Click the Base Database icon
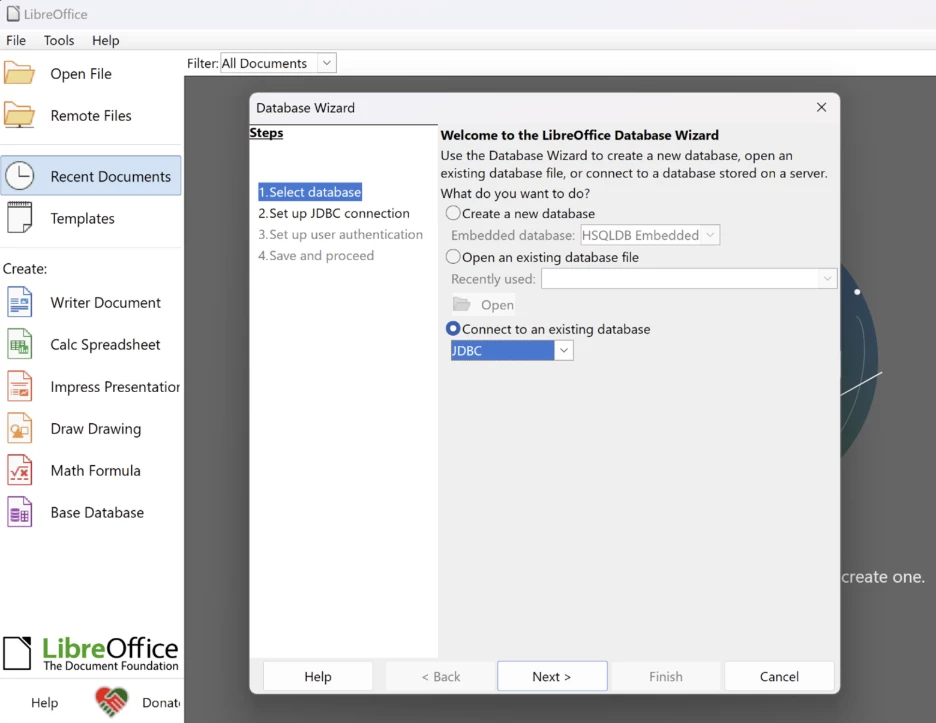936x723 pixels. [20, 512]
